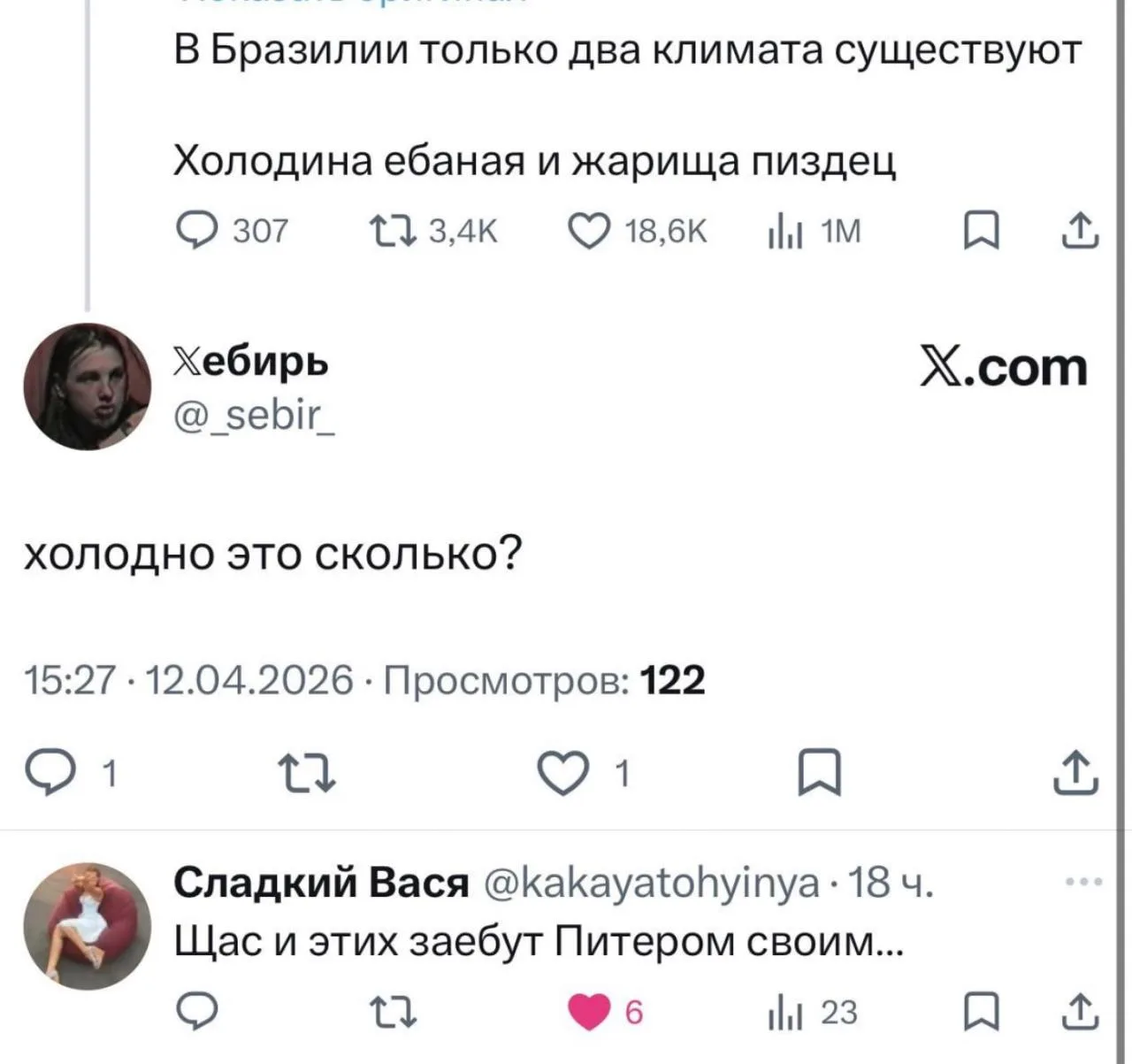Image resolution: width=1132 pixels, height=1064 pixels.
Task: Like the 'холодно это сколько?' tweet
Action: (563, 773)
